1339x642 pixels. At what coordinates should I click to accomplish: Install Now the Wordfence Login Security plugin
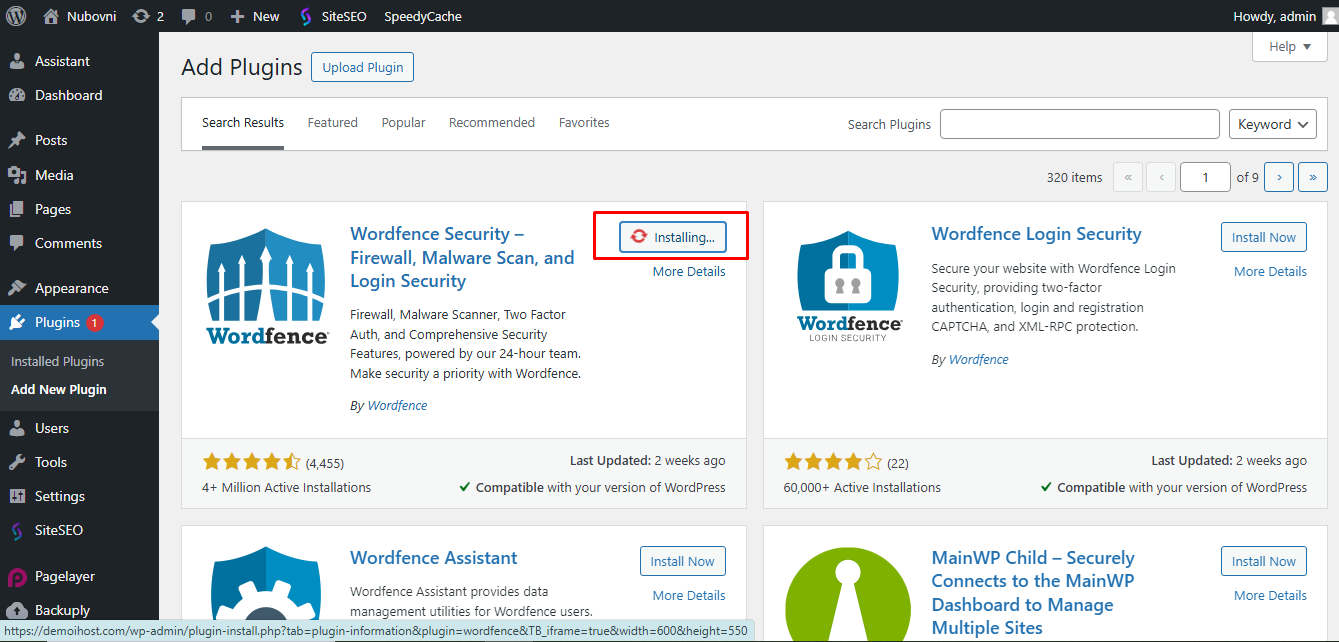1264,237
